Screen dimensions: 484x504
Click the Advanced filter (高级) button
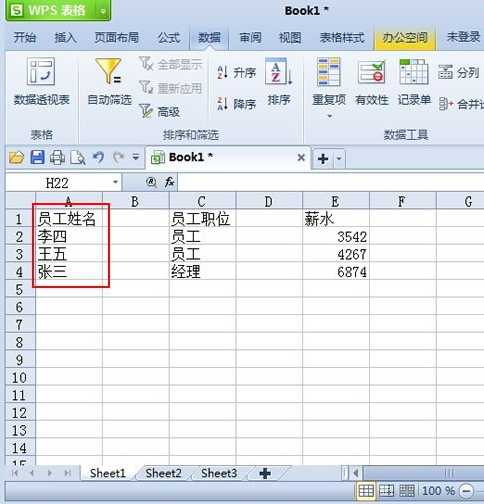[x=159, y=111]
